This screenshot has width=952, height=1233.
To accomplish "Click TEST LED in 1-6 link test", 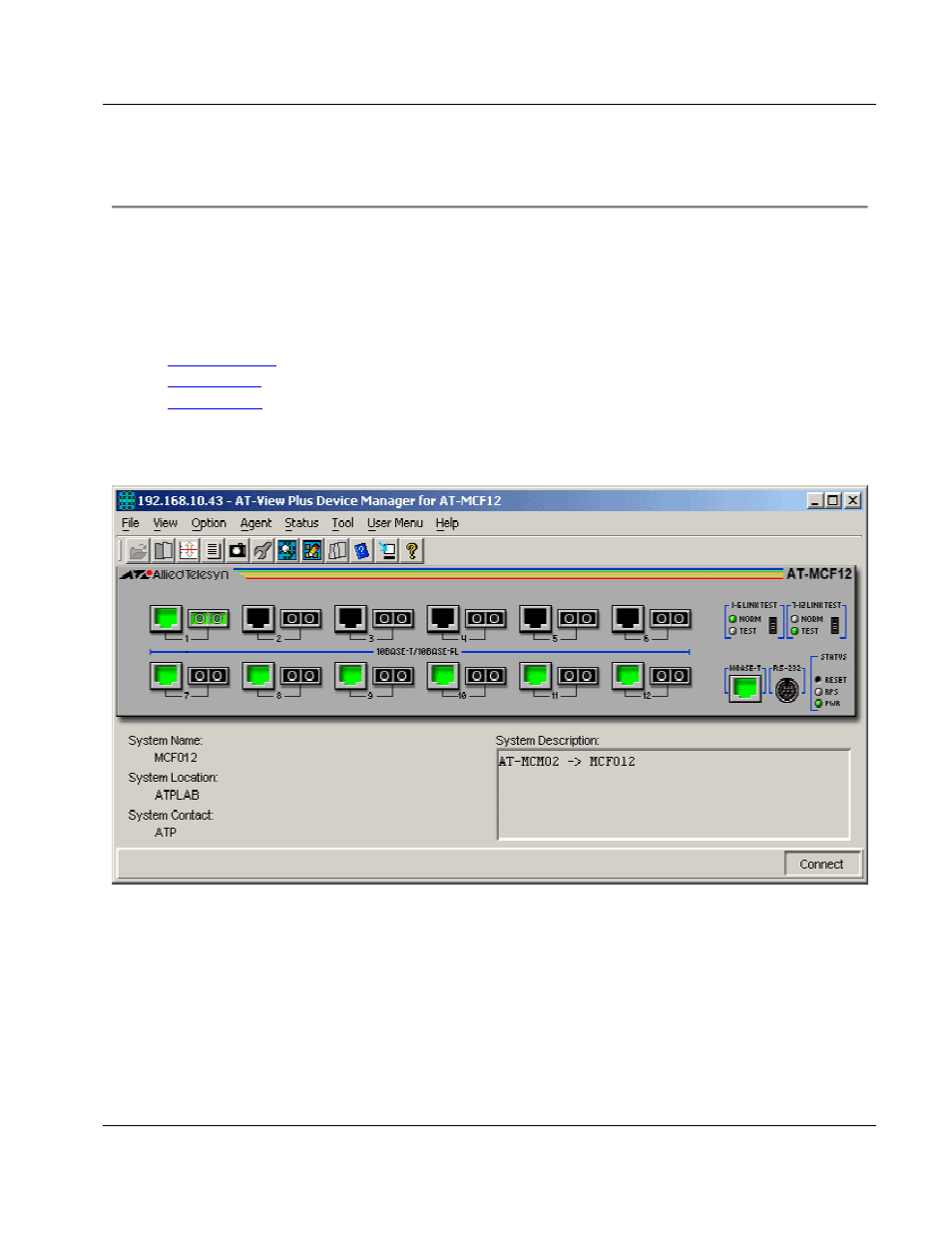I will [732, 631].
